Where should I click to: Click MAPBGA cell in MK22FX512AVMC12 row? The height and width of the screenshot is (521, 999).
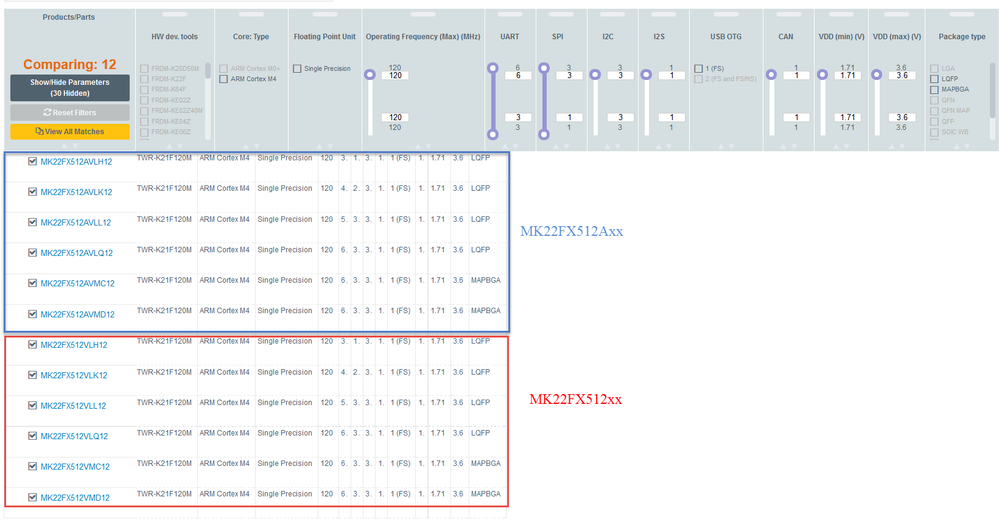click(485, 280)
